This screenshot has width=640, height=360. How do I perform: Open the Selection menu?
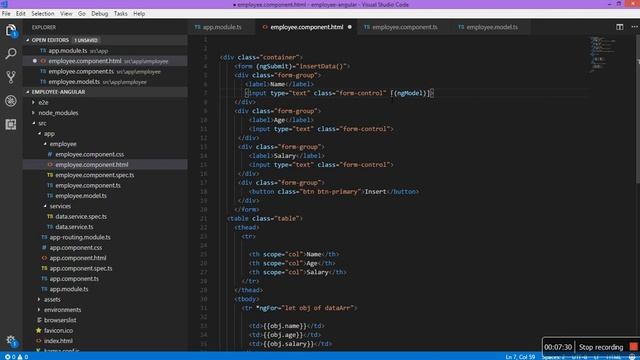(x=42, y=13)
